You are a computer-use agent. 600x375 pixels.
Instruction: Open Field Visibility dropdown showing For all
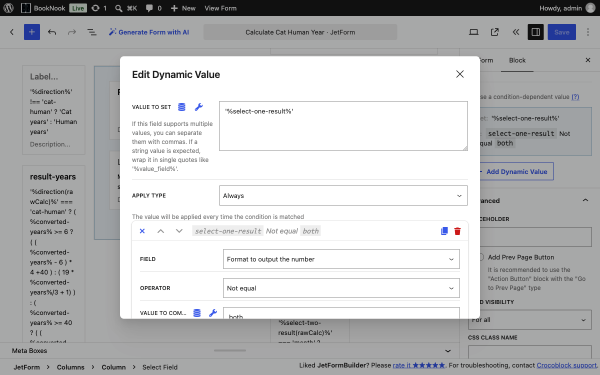point(530,320)
